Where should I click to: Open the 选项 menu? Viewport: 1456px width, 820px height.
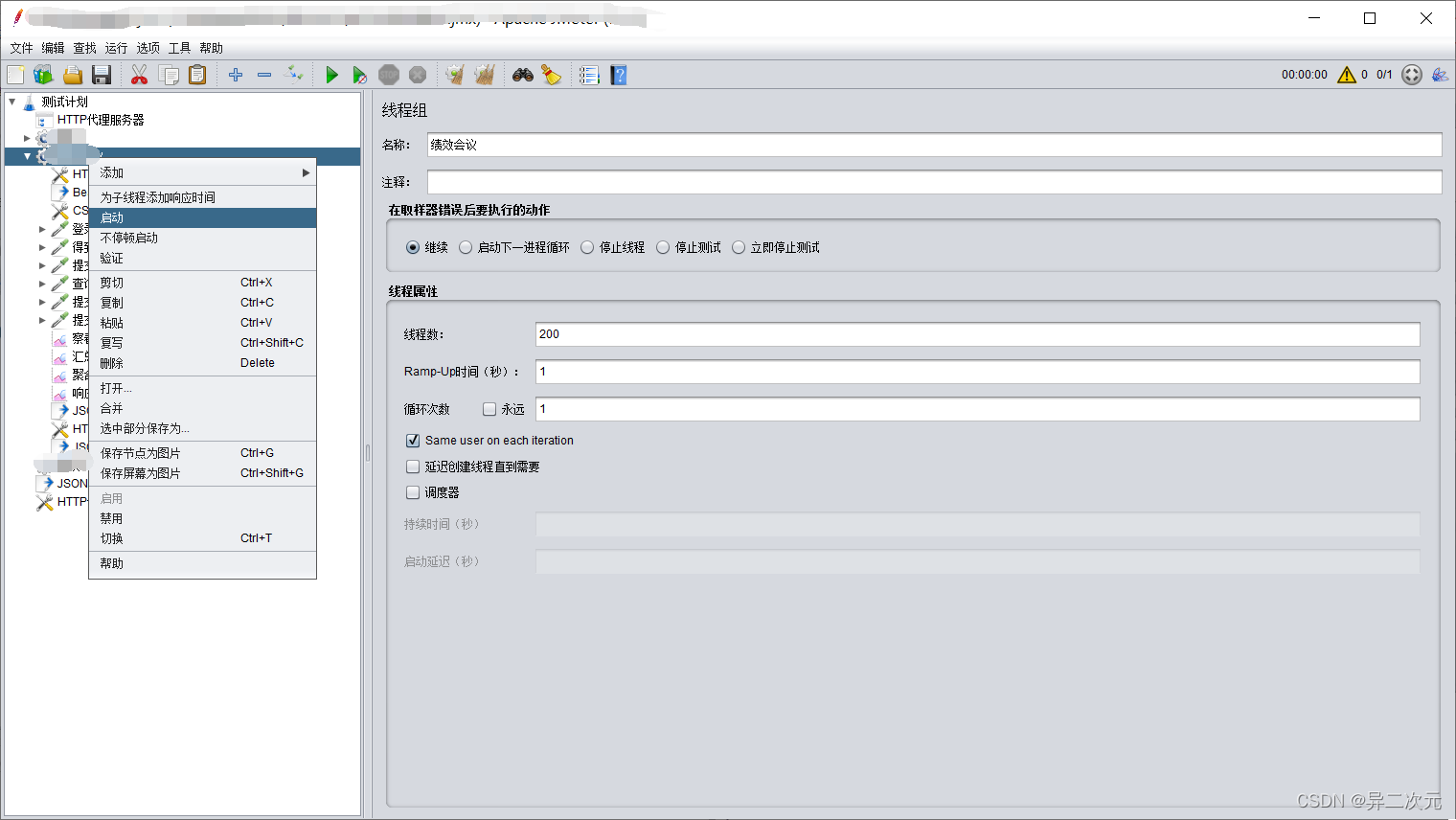click(x=148, y=48)
